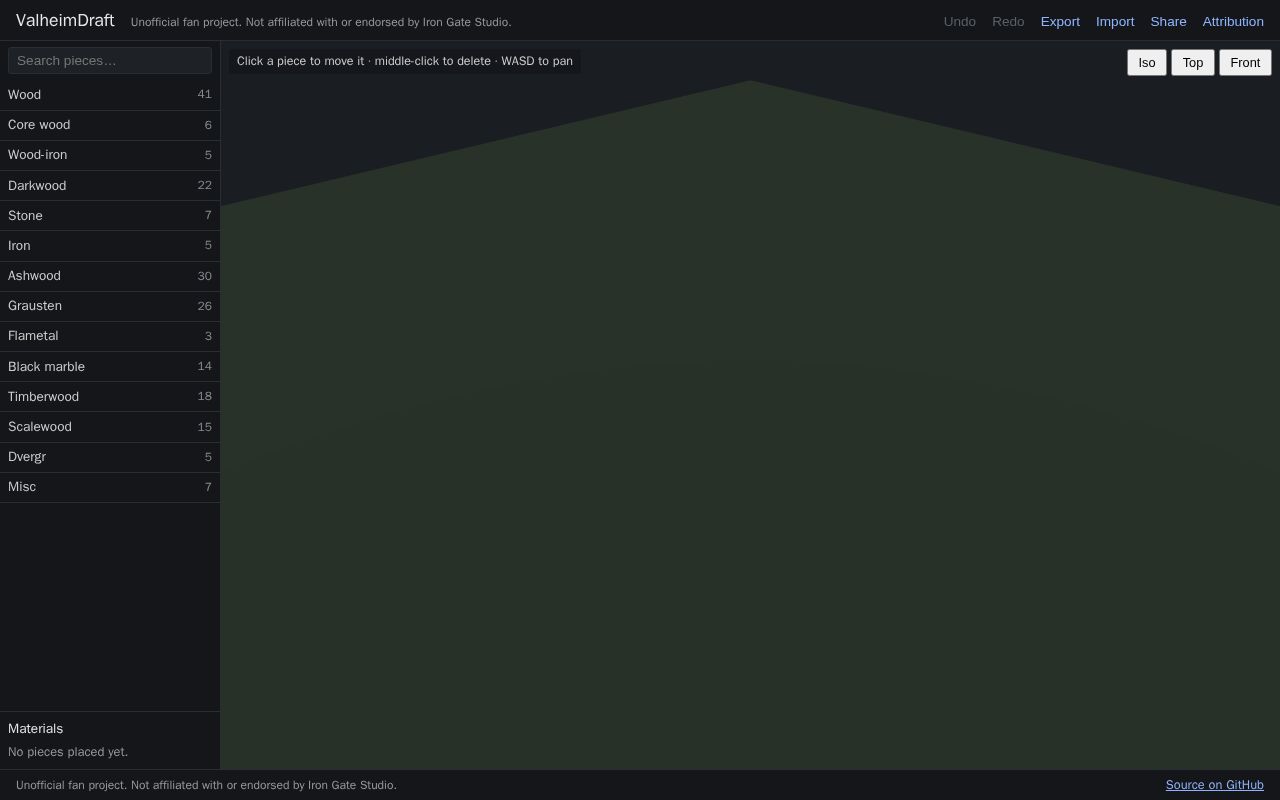1280x800 pixels.
Task: Expand the Wood pieces category
Action: (x=110, y=95)
